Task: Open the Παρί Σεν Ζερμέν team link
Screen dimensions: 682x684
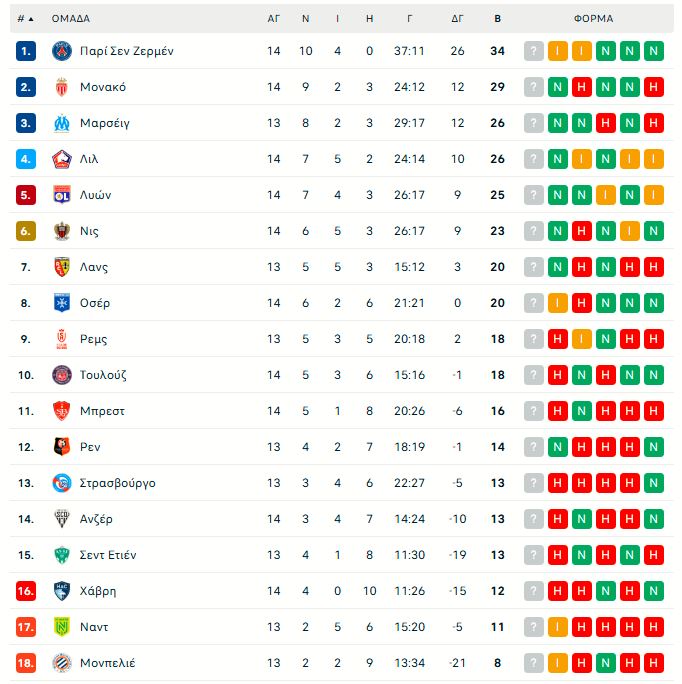Action: coord(126,51)
